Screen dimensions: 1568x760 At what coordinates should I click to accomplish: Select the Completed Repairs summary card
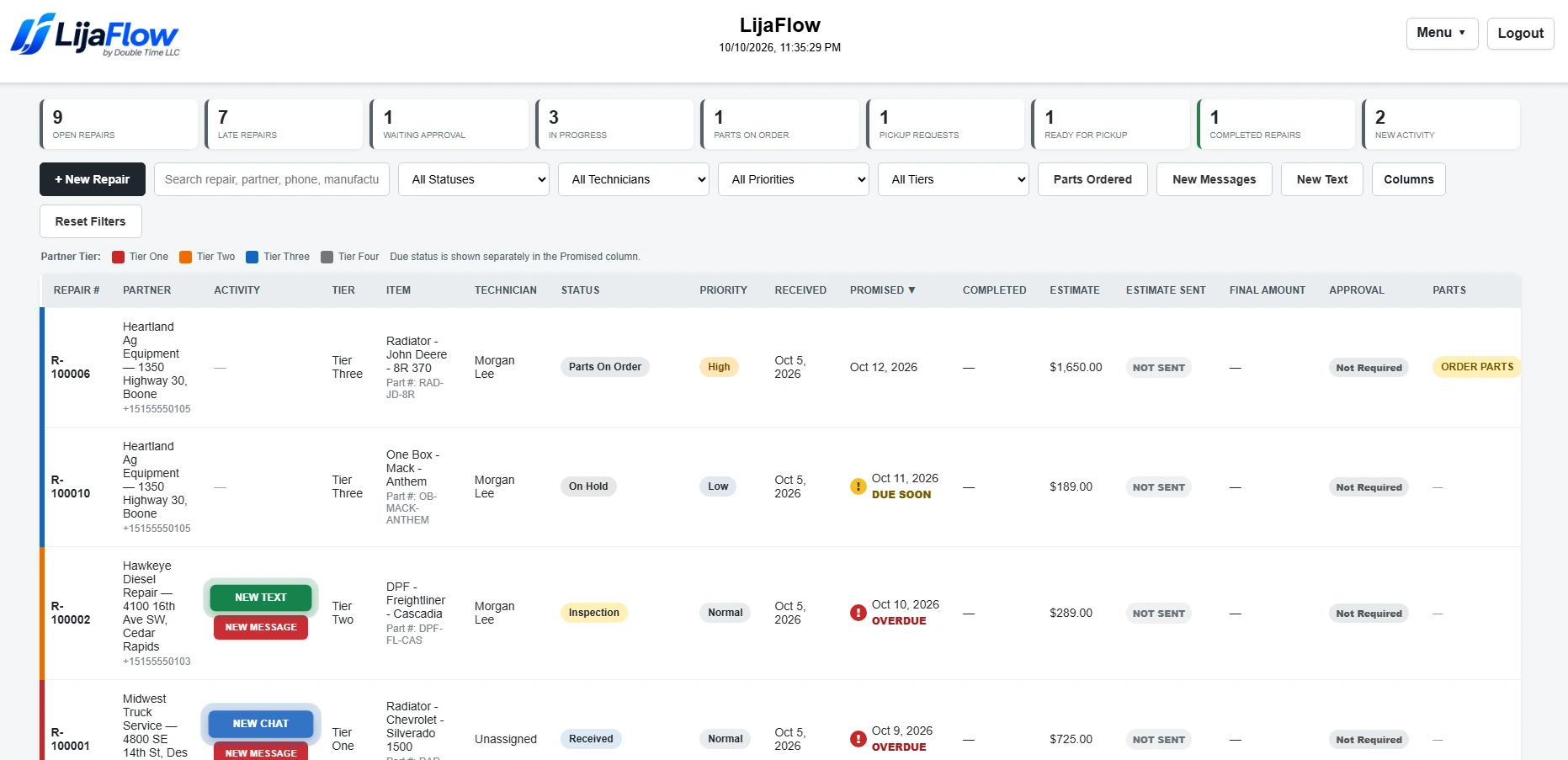point(1277,125)
